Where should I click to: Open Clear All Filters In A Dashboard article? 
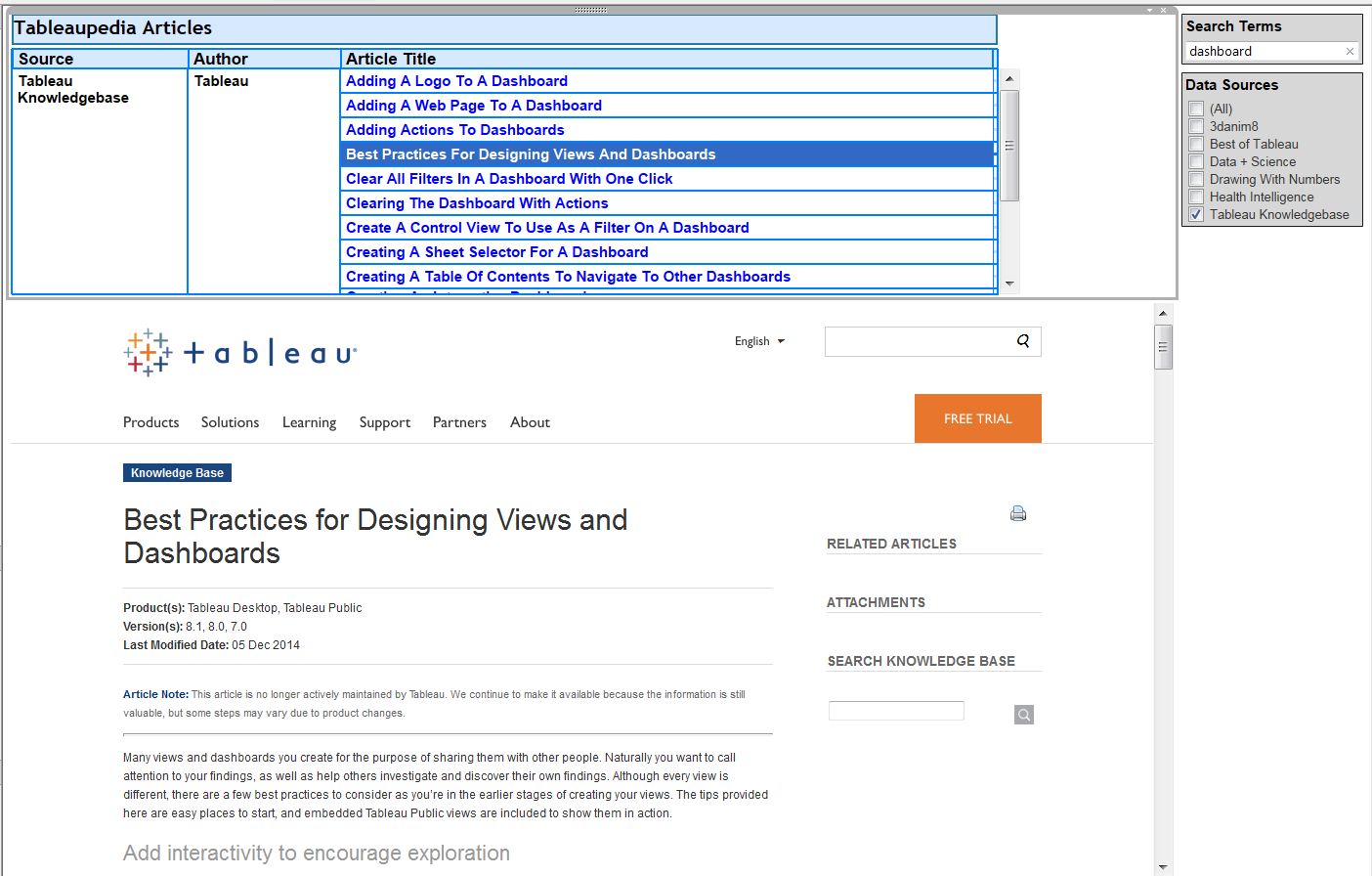(509, 179)
